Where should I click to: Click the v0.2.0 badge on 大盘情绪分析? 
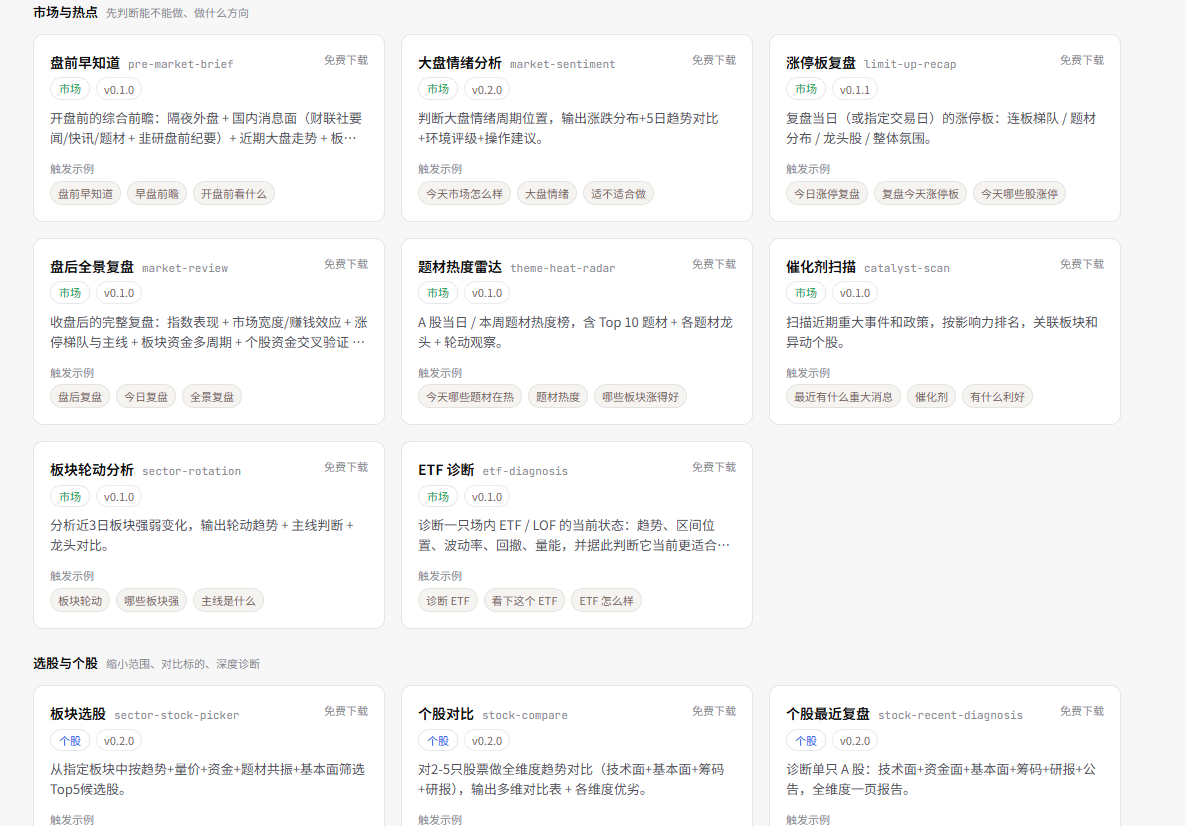click(x=487, y=89)
